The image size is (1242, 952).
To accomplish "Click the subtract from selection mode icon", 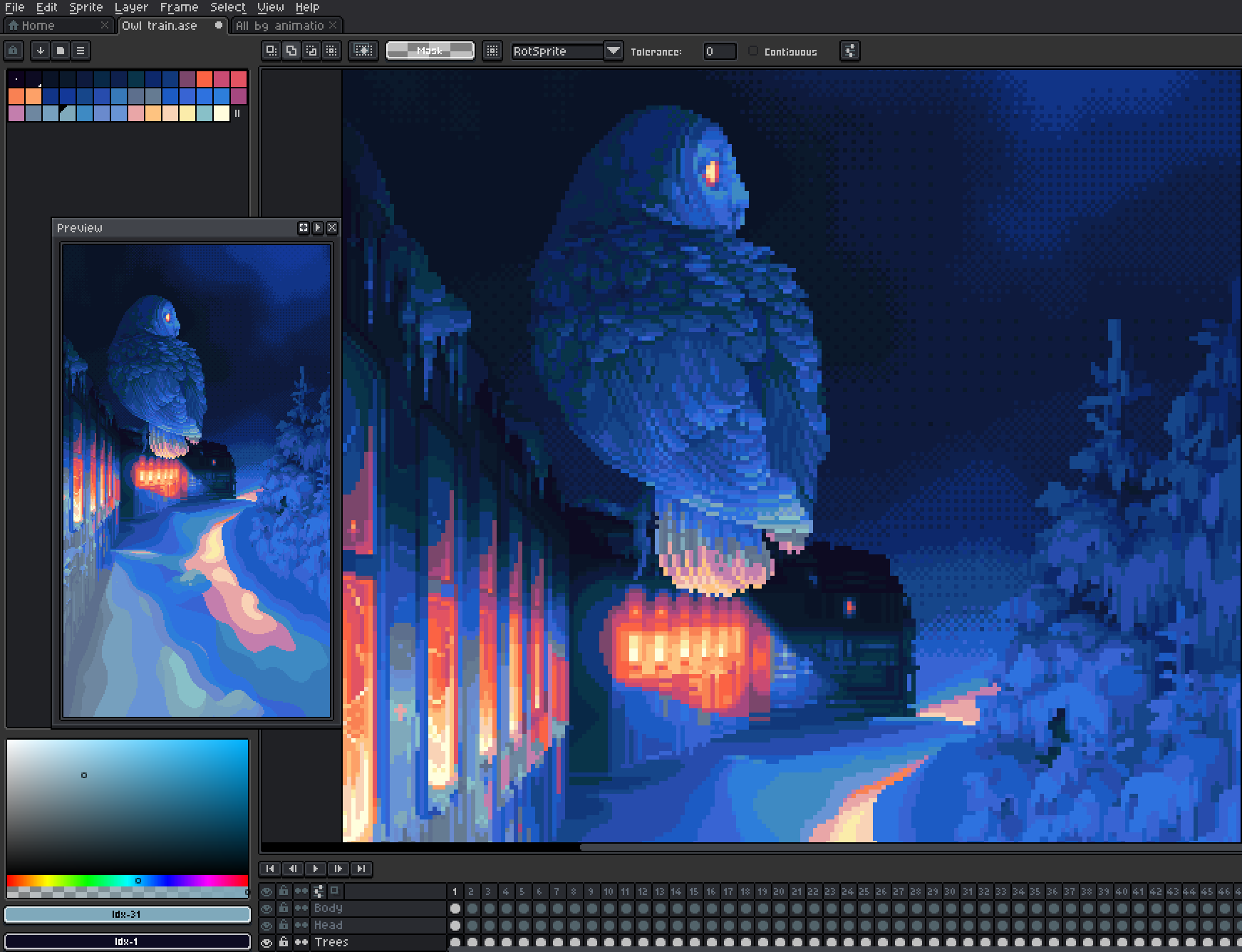I will [x=311, y=51].
